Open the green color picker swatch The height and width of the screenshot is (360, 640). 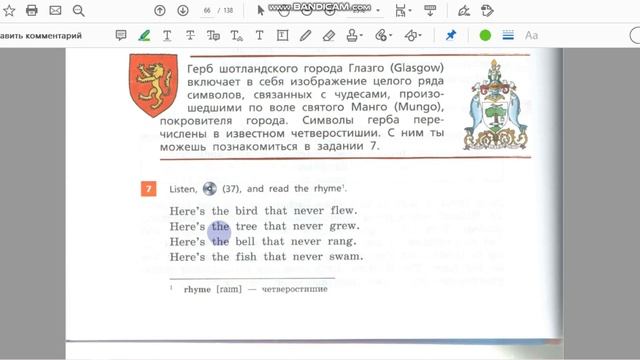[x=485, y=36]
